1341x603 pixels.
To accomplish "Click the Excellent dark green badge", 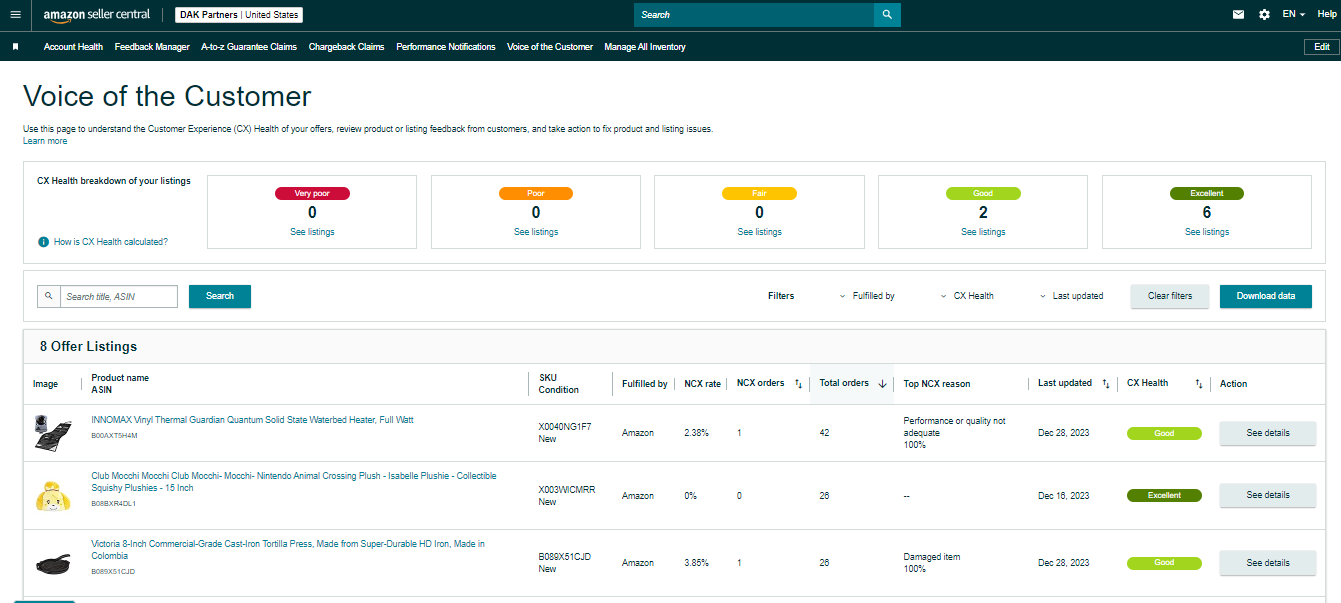I will tap(1207, 194).
